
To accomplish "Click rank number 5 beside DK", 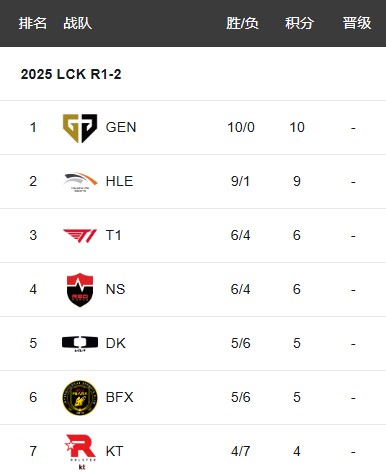I will coord(33,343).
